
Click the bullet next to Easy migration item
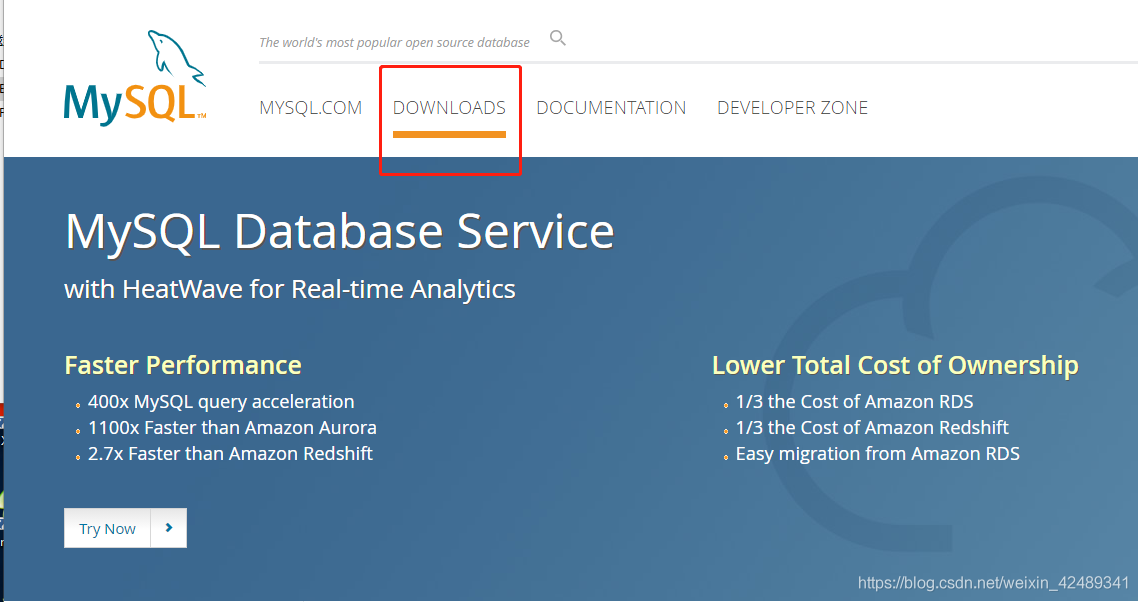pyautogui.click(x=726, y=456)
